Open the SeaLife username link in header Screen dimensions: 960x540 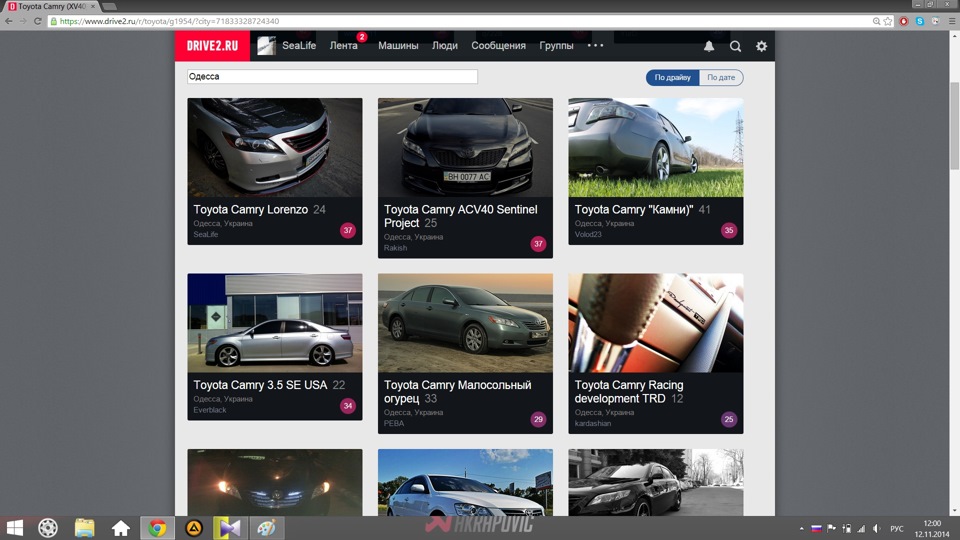299,46
